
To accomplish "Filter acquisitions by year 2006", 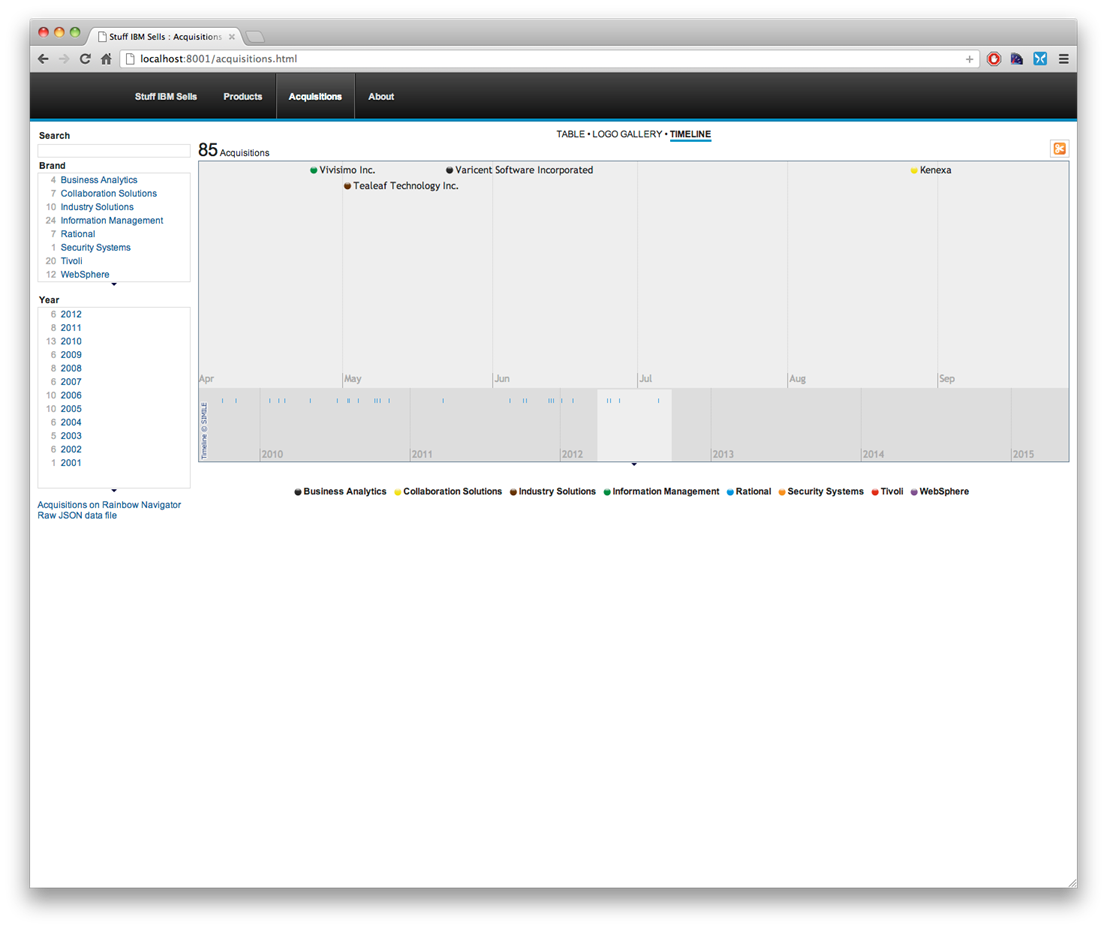I will [x=71, y=395].
